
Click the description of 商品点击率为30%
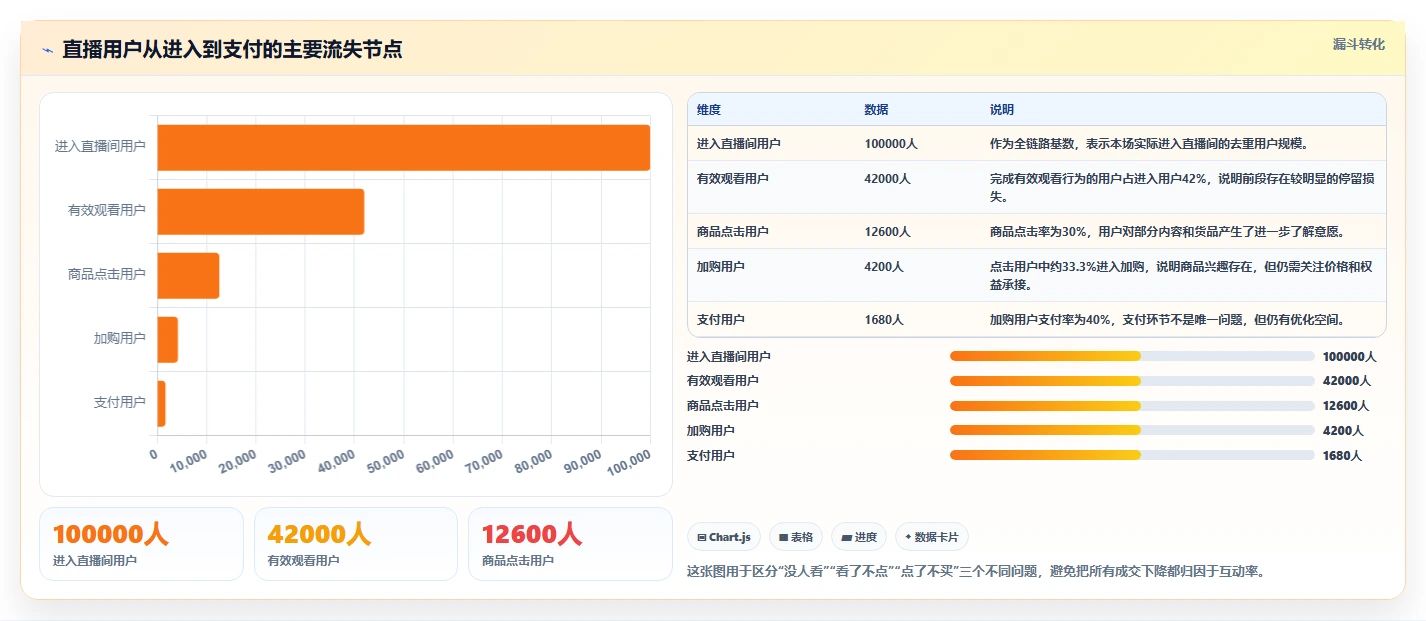[1167, 232]
